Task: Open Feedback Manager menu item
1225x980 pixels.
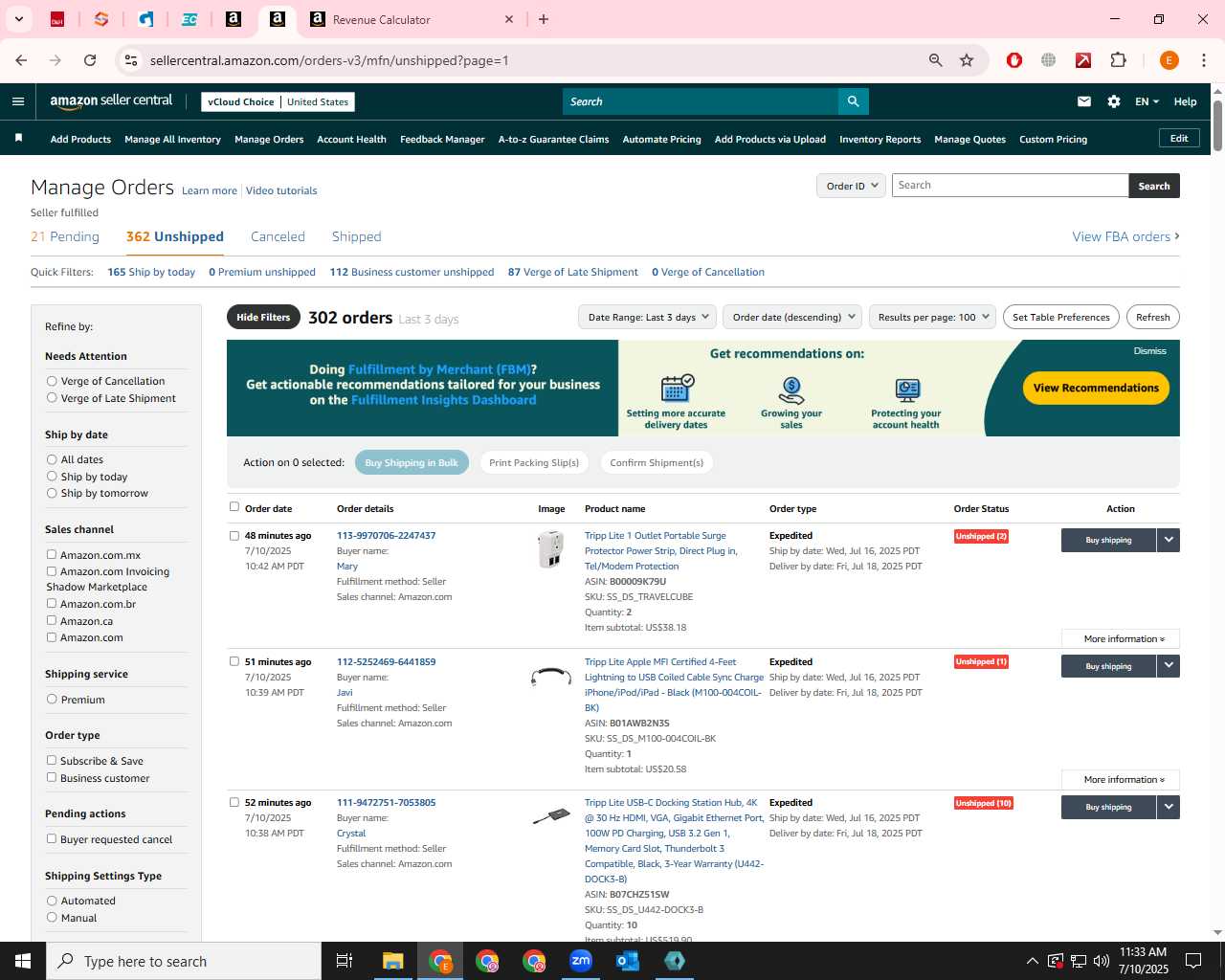Action: point(442,139)
